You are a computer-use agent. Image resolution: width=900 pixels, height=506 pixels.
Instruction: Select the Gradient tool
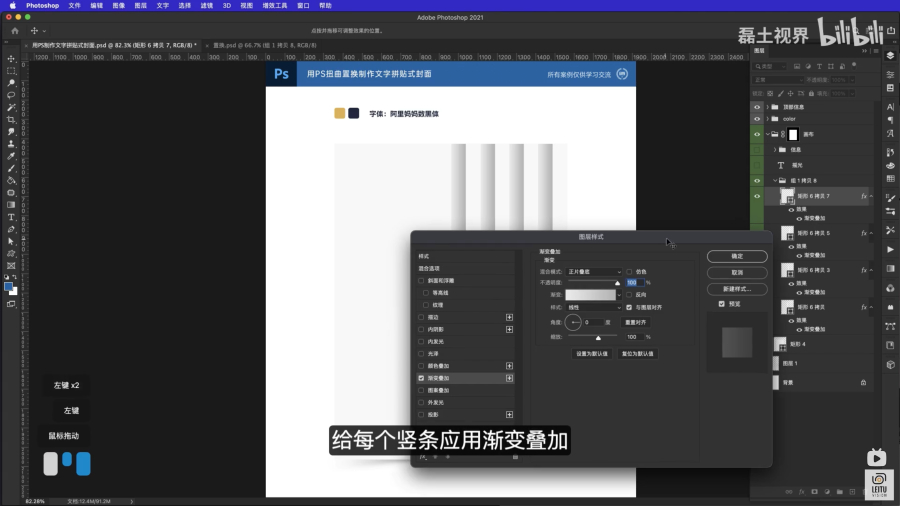[x=11, y=205]
